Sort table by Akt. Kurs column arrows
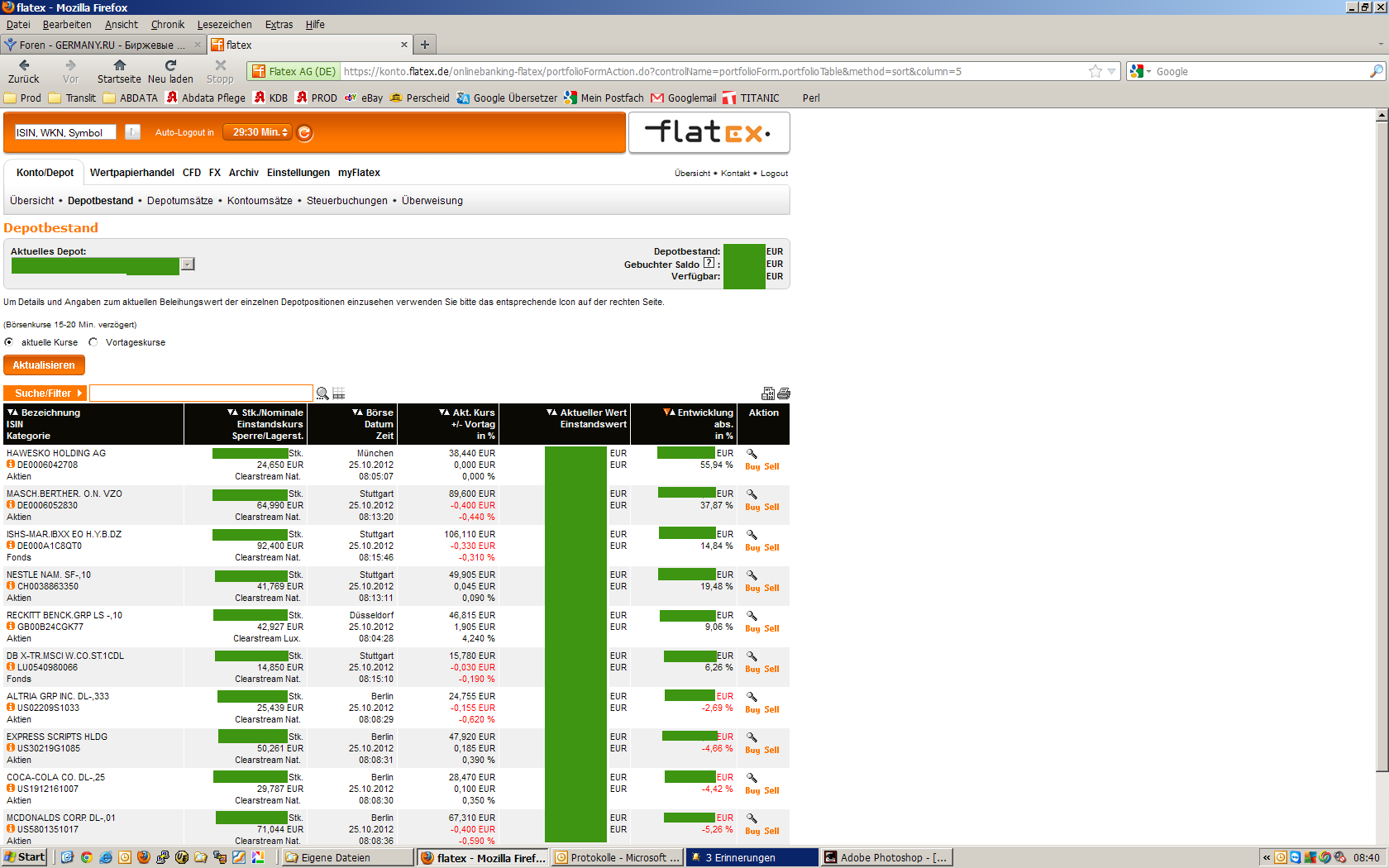Viewport: 1389px width, 868px height. (x=445, y=413)
